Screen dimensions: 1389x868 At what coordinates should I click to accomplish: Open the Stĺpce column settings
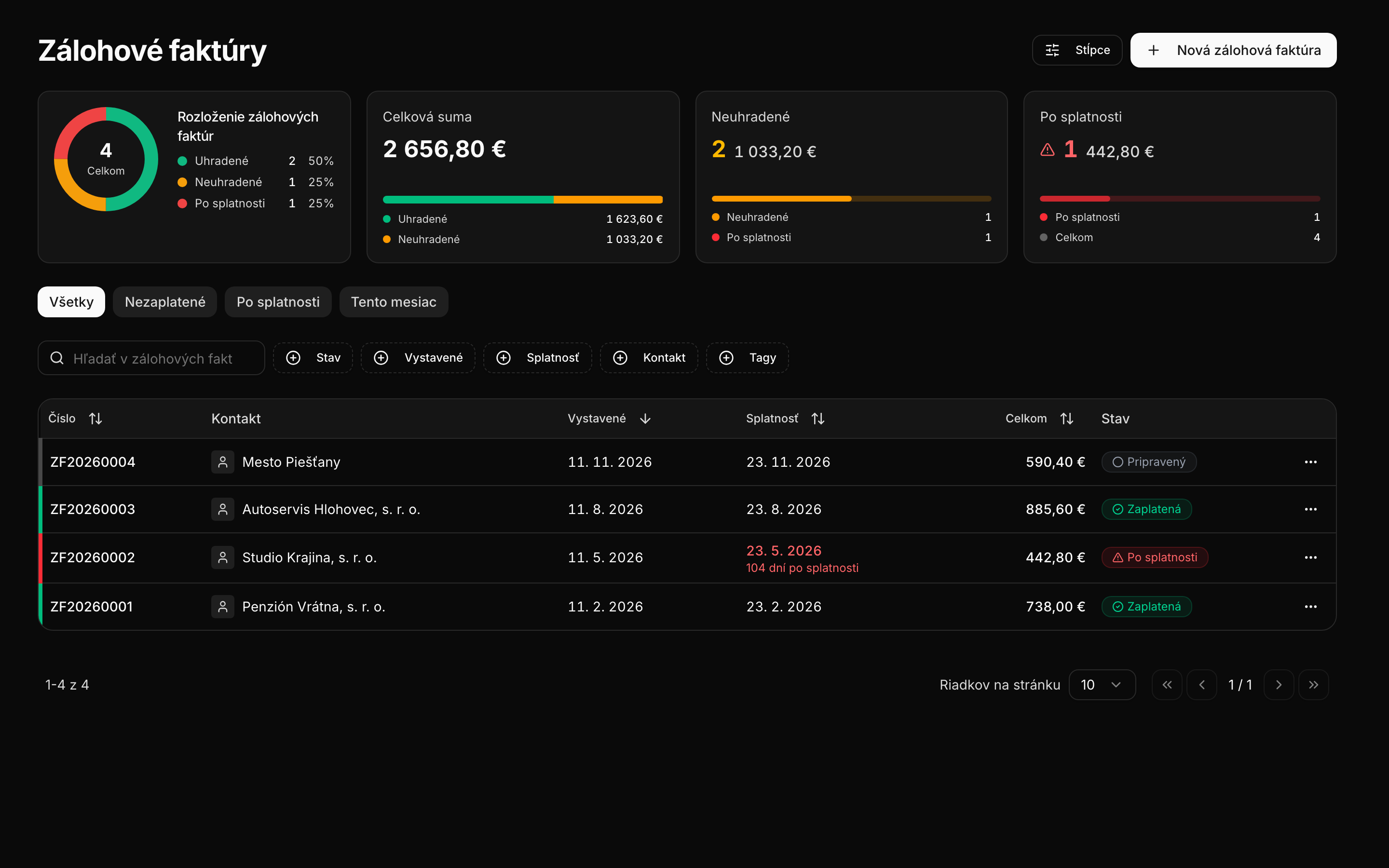(1077, 50)
